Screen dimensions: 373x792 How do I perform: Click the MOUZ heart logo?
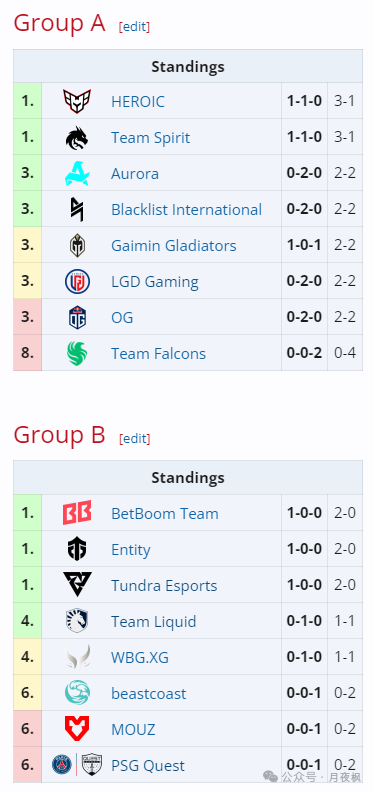[77, 729]
